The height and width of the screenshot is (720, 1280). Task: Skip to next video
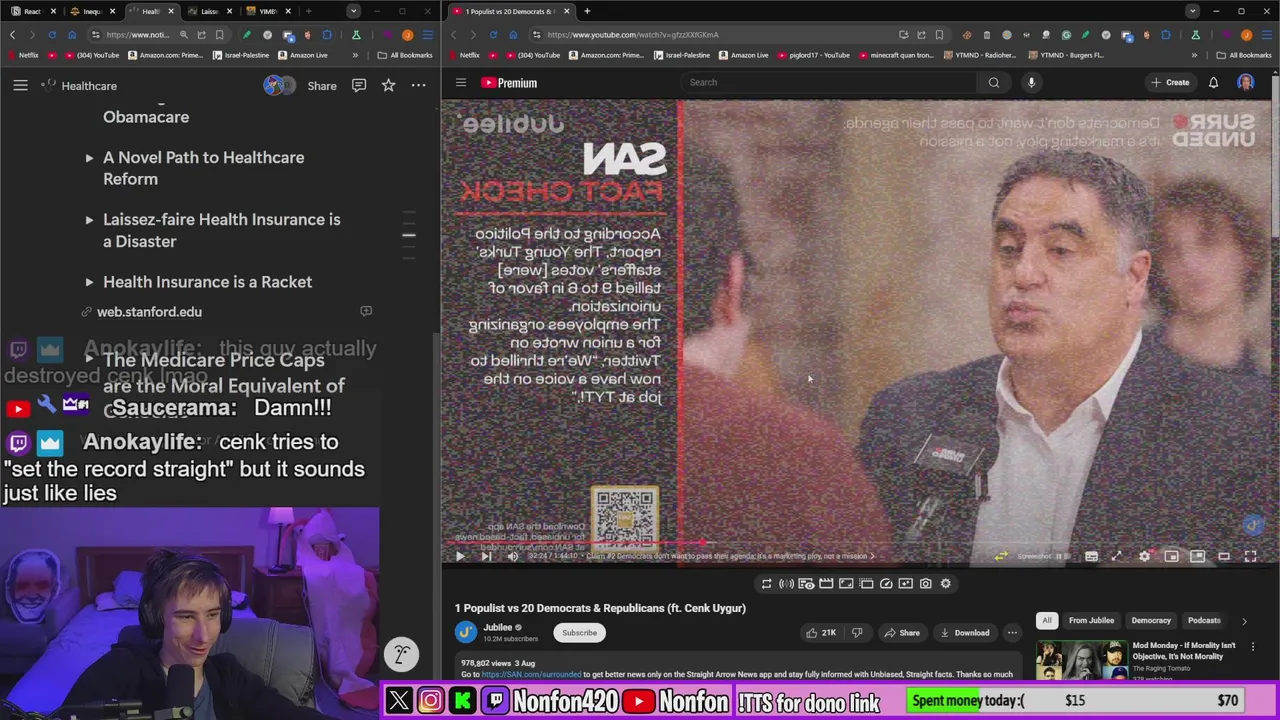(x=486, y=556)
